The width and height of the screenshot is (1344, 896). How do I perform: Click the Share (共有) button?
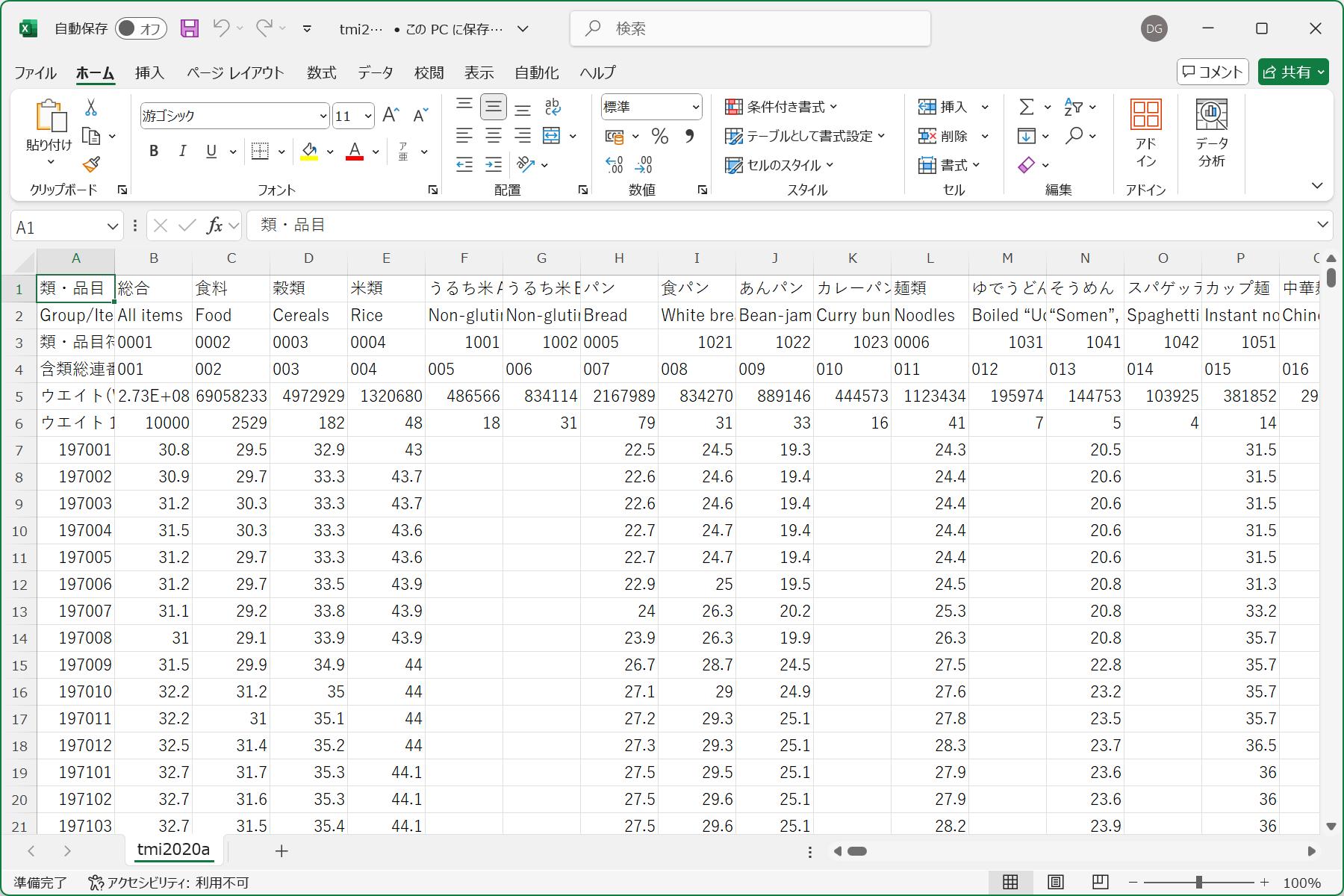point(1293,72)
